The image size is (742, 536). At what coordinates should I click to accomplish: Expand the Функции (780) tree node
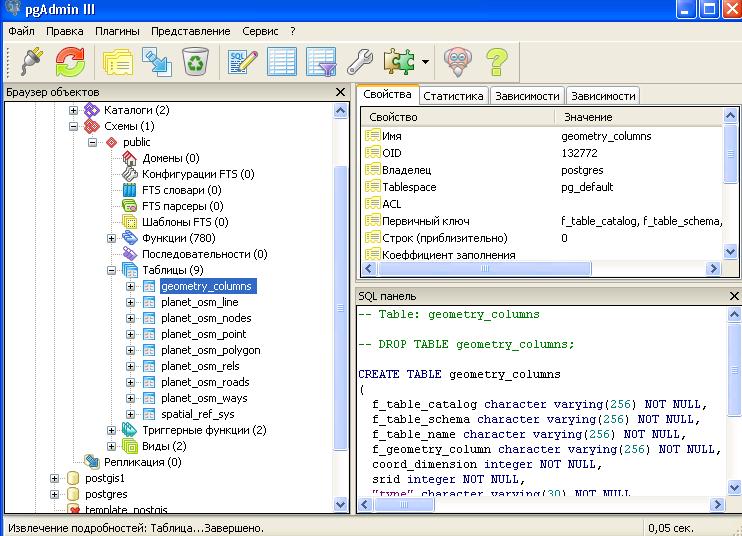112,238
